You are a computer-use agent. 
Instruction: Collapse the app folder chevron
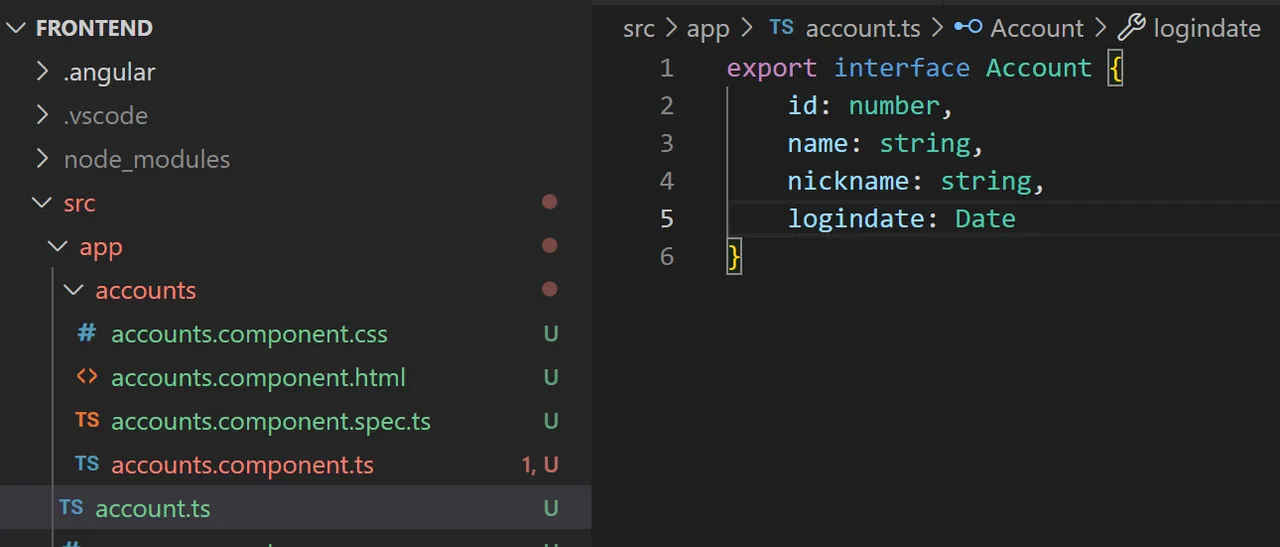tap(58, 246)
